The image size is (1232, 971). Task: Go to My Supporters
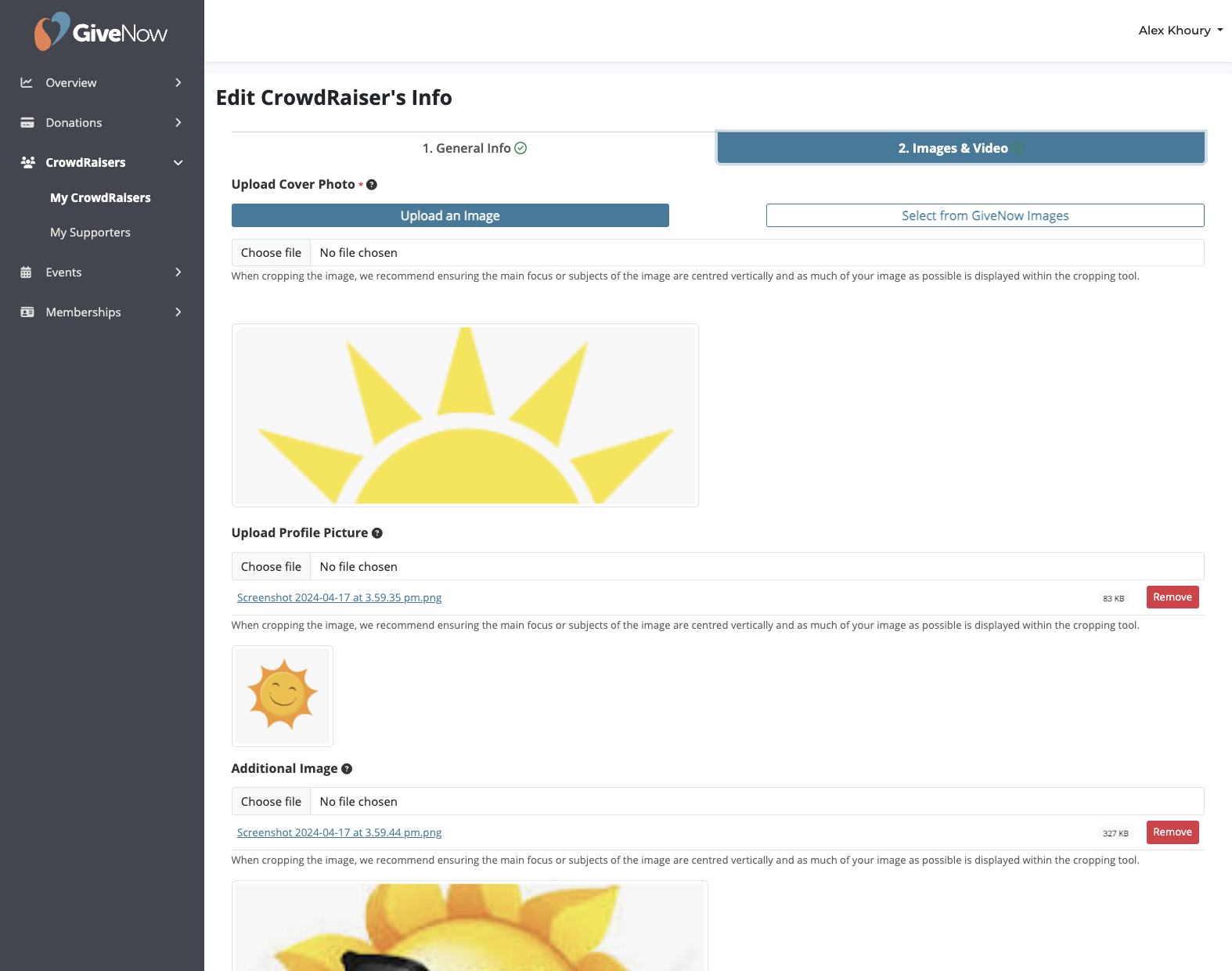(x=90, y=233)
